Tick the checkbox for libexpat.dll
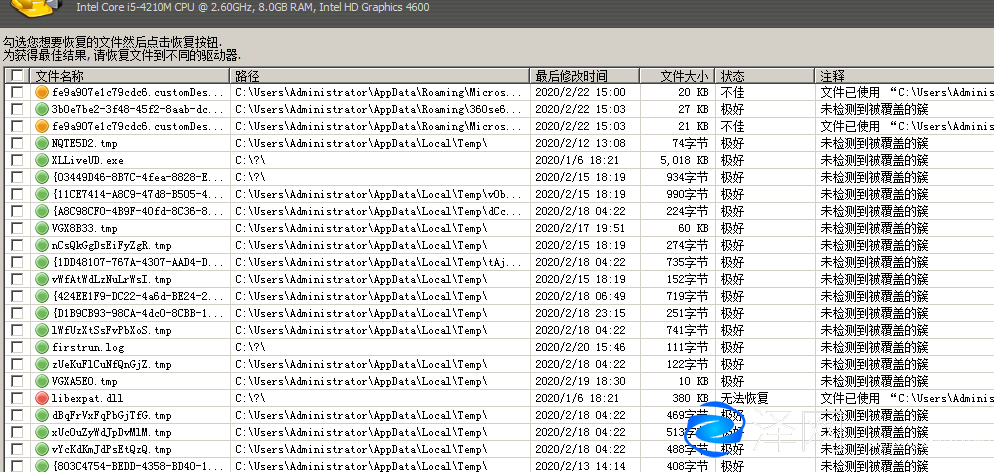This screenshot has height=472, width=994. coord(16,398)
